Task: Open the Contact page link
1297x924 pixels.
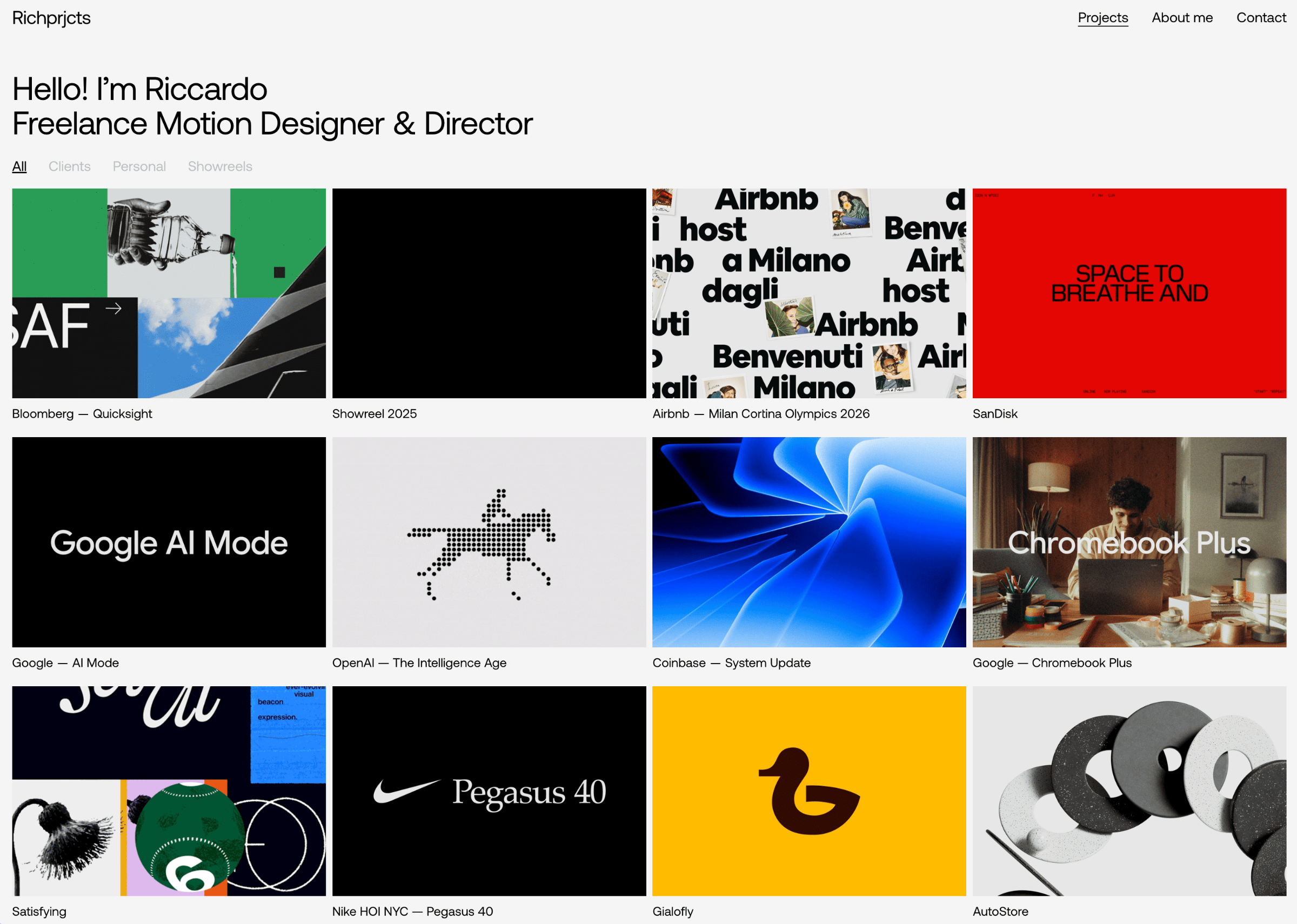Action: coord(1261,18)
